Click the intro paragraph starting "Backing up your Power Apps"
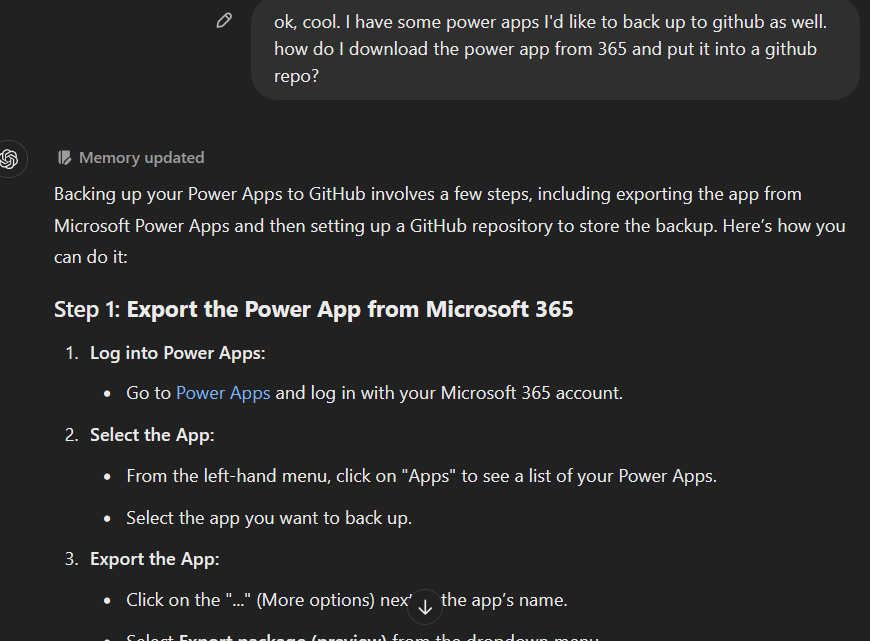Screen dimensions: 870x641 (x=449, y=225)
